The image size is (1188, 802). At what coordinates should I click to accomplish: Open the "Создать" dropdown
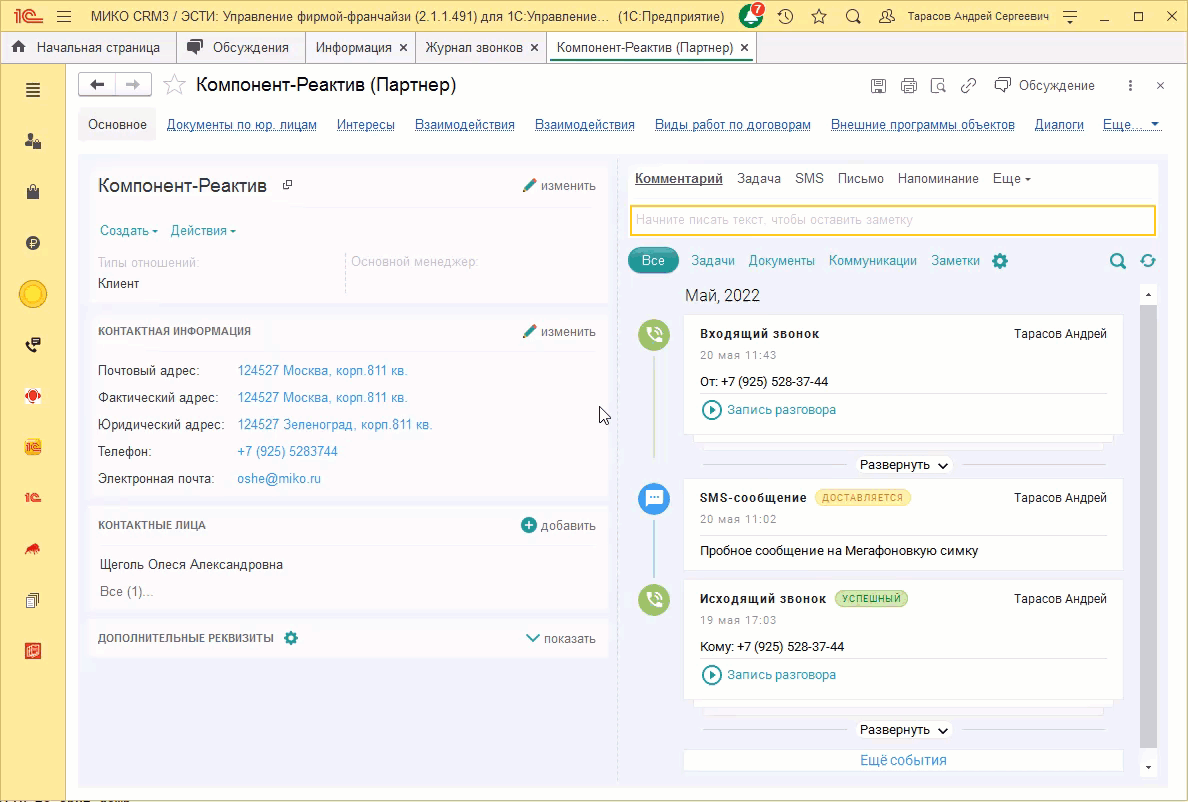[x=128, y=231]
